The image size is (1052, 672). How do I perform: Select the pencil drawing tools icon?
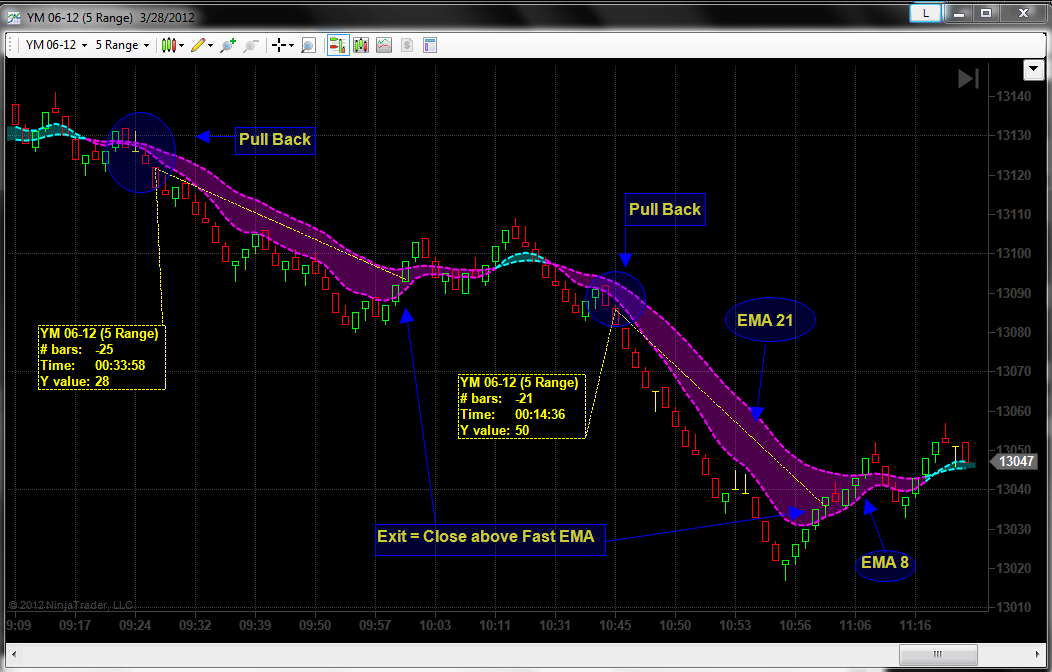coord(199,45)
